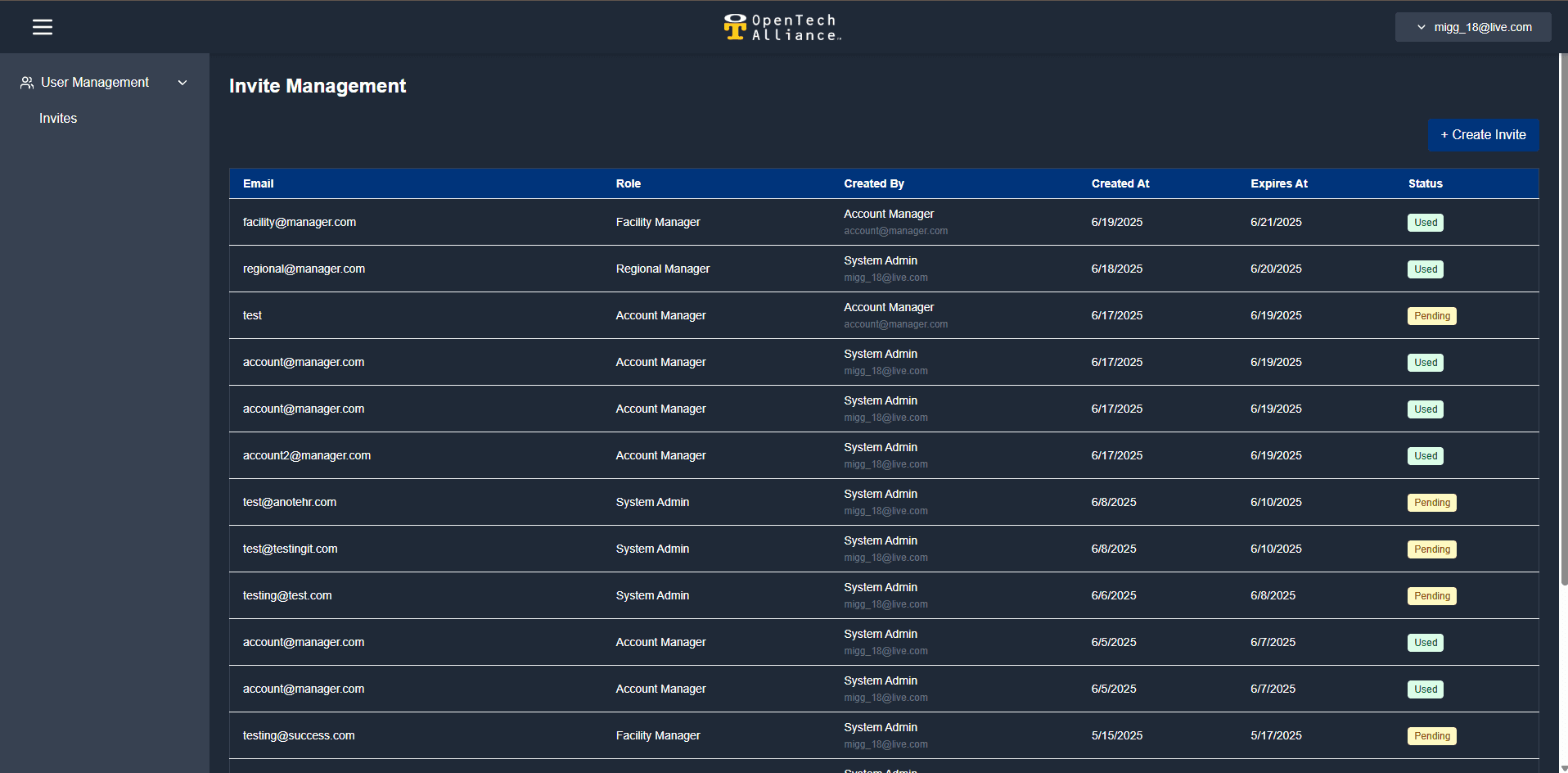Select email account2@manager.com
The width and height of the screenshot is (1568, 773).
306,455
